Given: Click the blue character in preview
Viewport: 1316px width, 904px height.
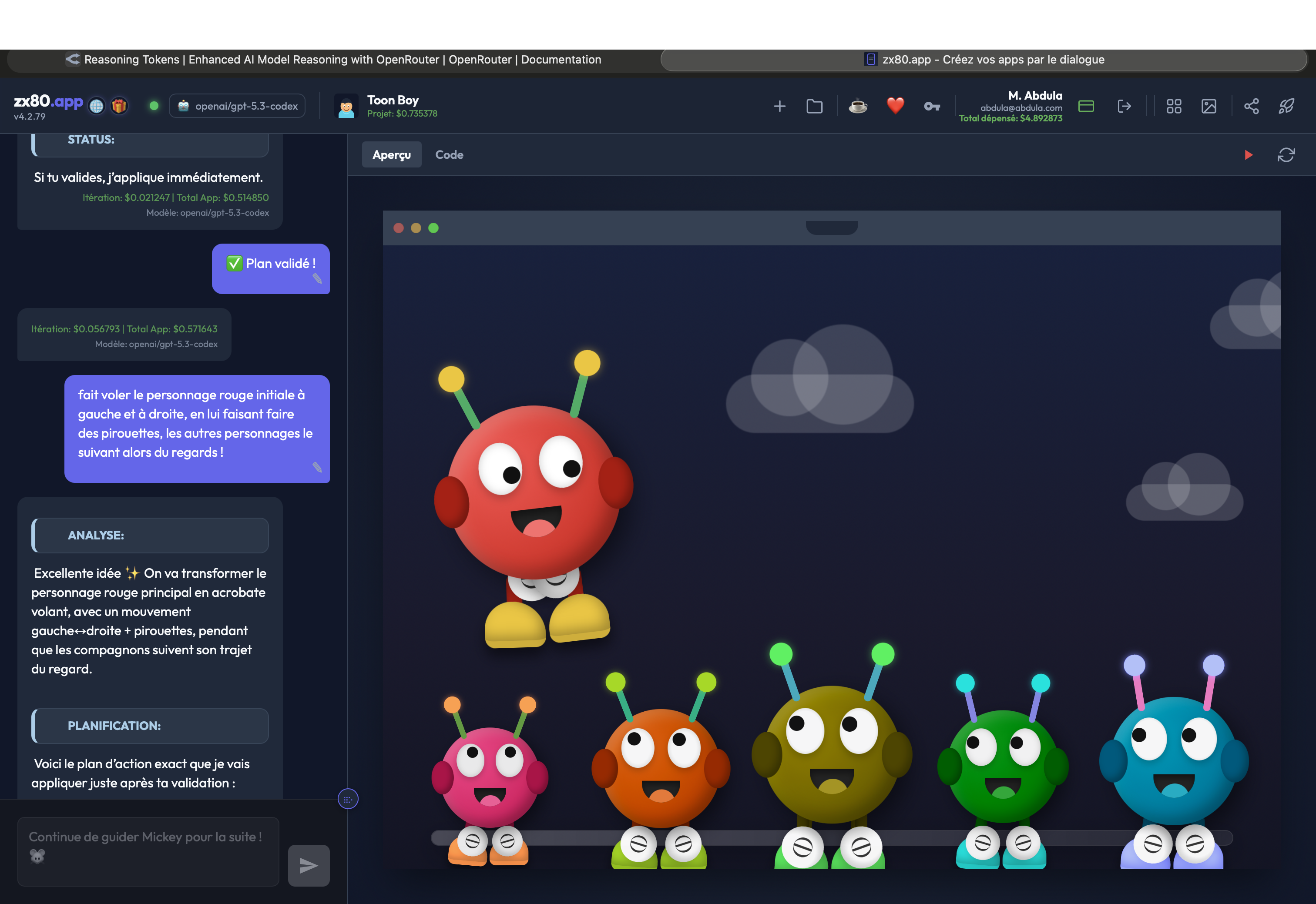Looking at the screenshot, I should (x=1174, y=762).
